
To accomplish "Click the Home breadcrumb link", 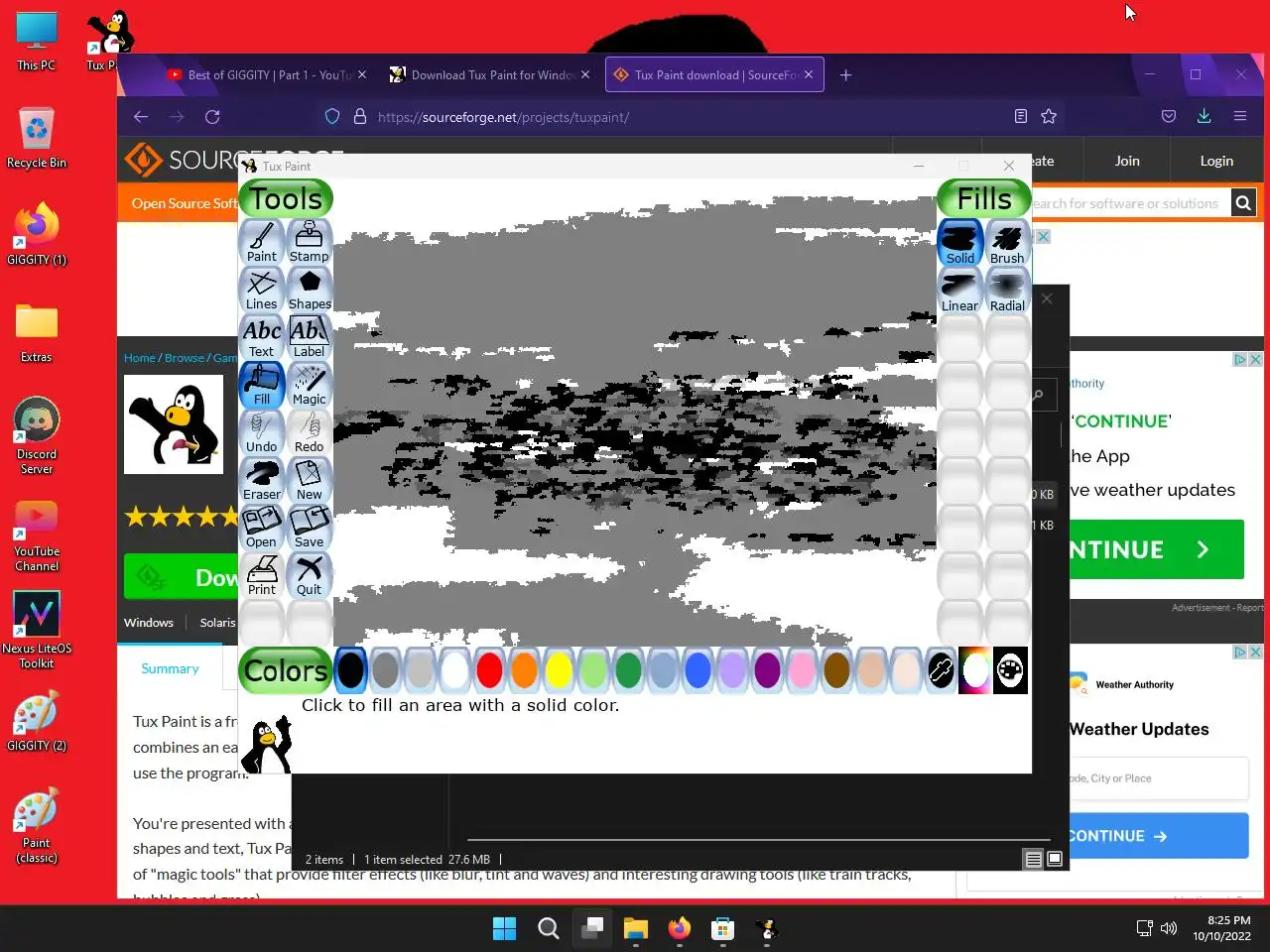I will 139,358.
